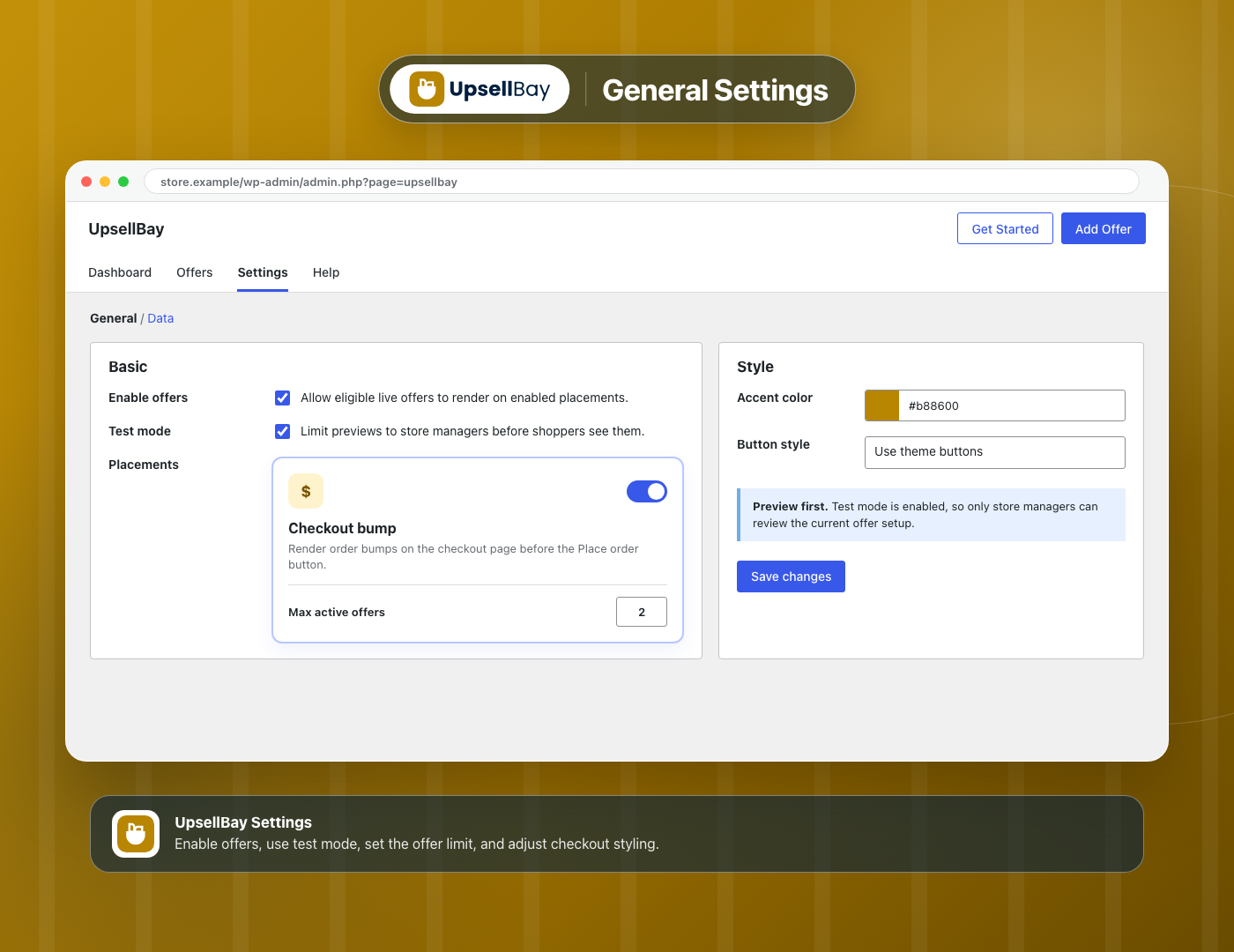Click the green maximize window dot
This screenshot has width=1234, height=952.
[123, 182]
